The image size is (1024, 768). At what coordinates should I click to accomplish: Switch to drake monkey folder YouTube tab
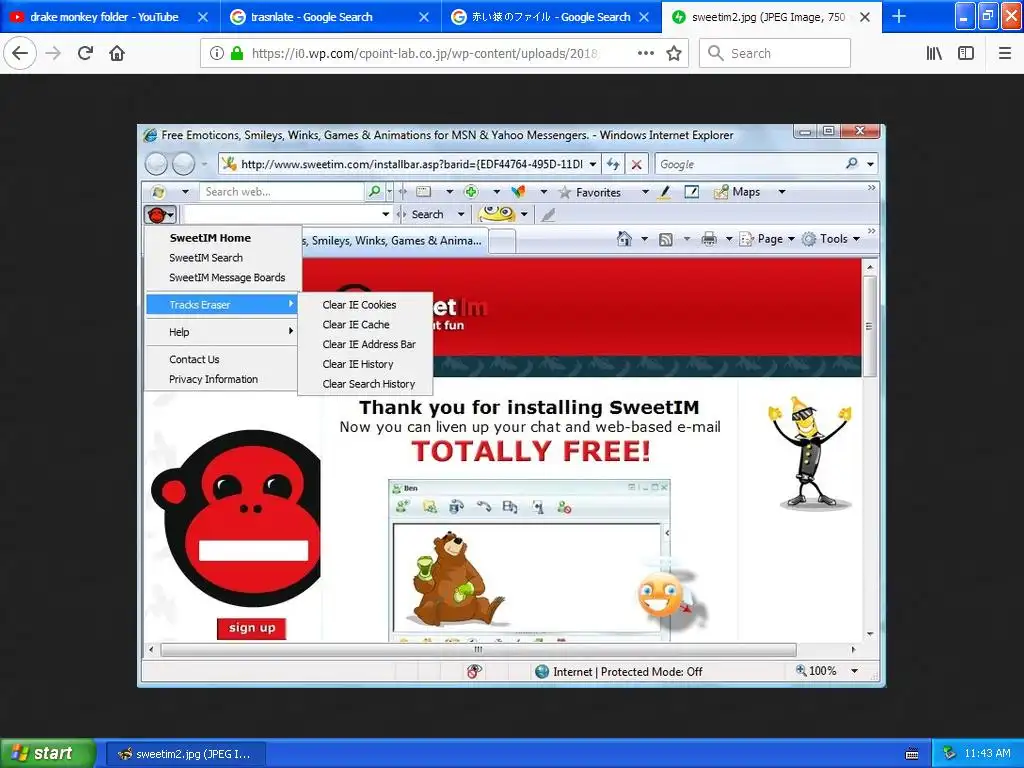104,17
